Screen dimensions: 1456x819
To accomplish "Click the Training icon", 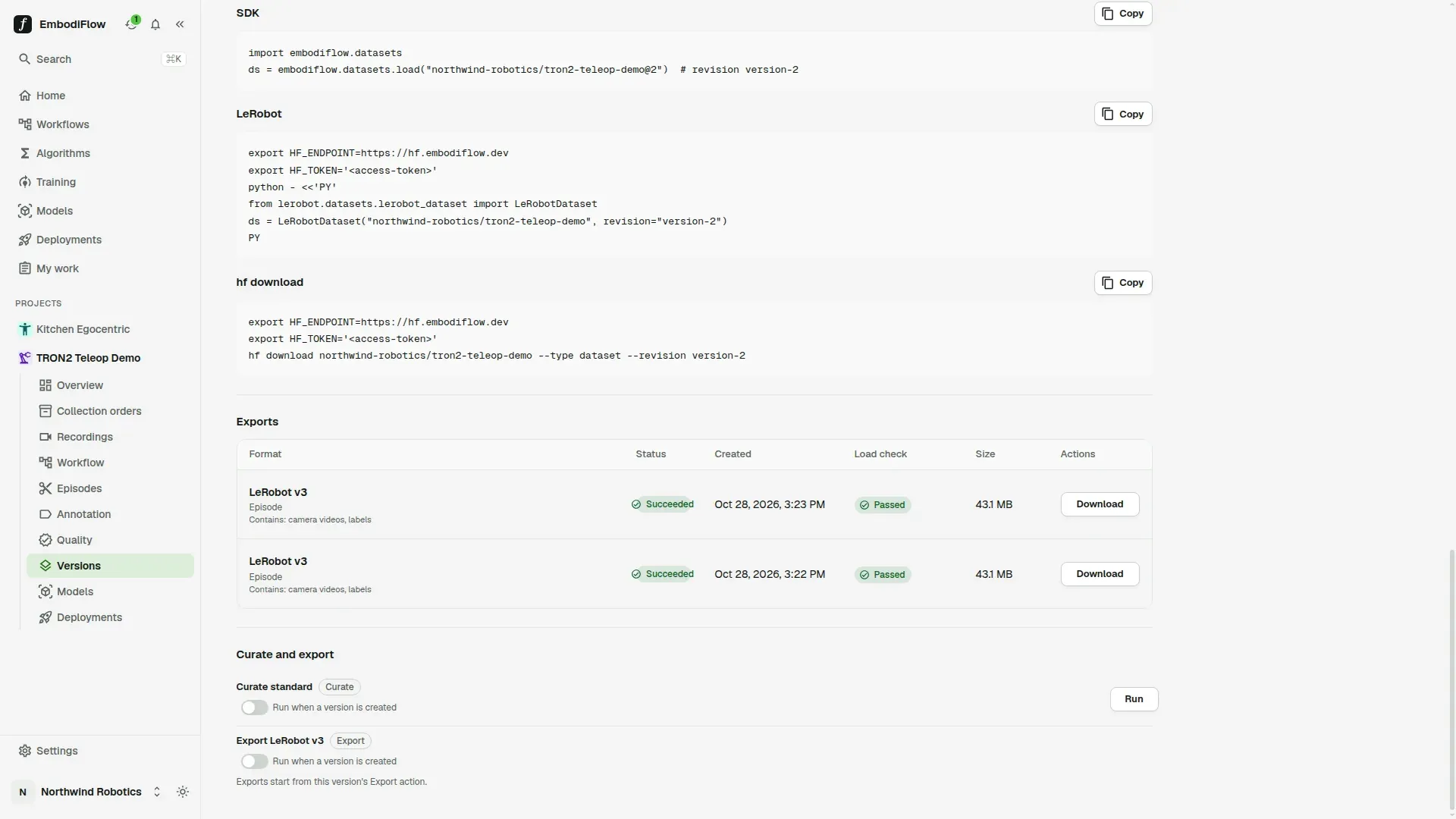I will [25, 182].
